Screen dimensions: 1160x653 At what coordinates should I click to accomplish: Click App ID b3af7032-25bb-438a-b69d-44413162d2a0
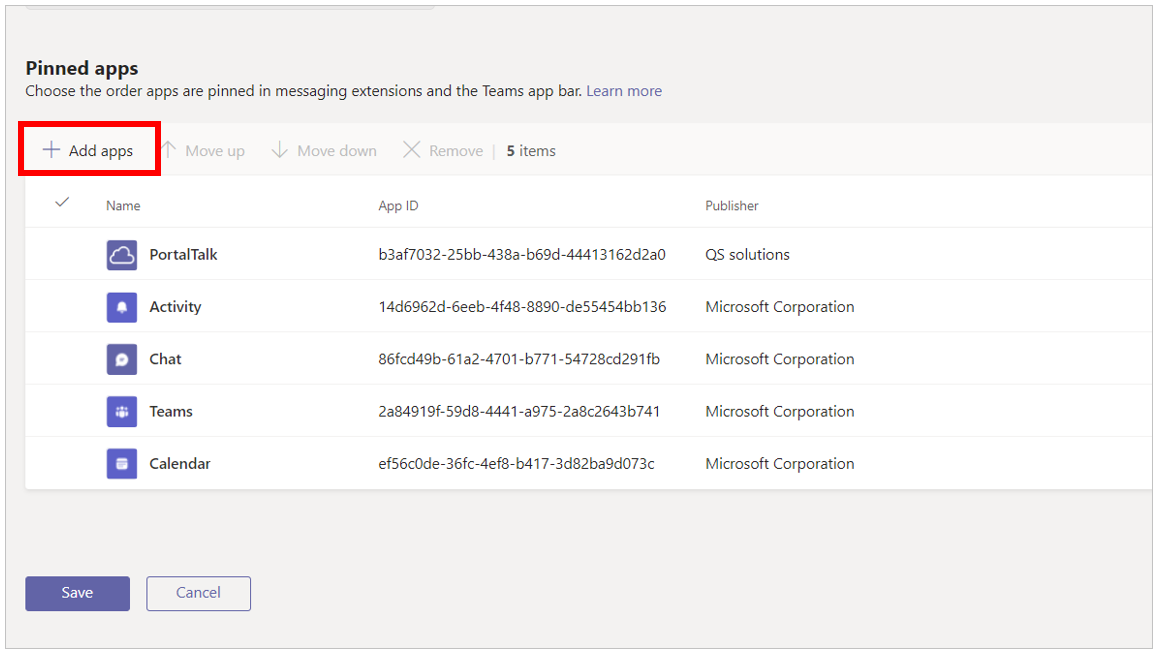[x=522, y=254]
